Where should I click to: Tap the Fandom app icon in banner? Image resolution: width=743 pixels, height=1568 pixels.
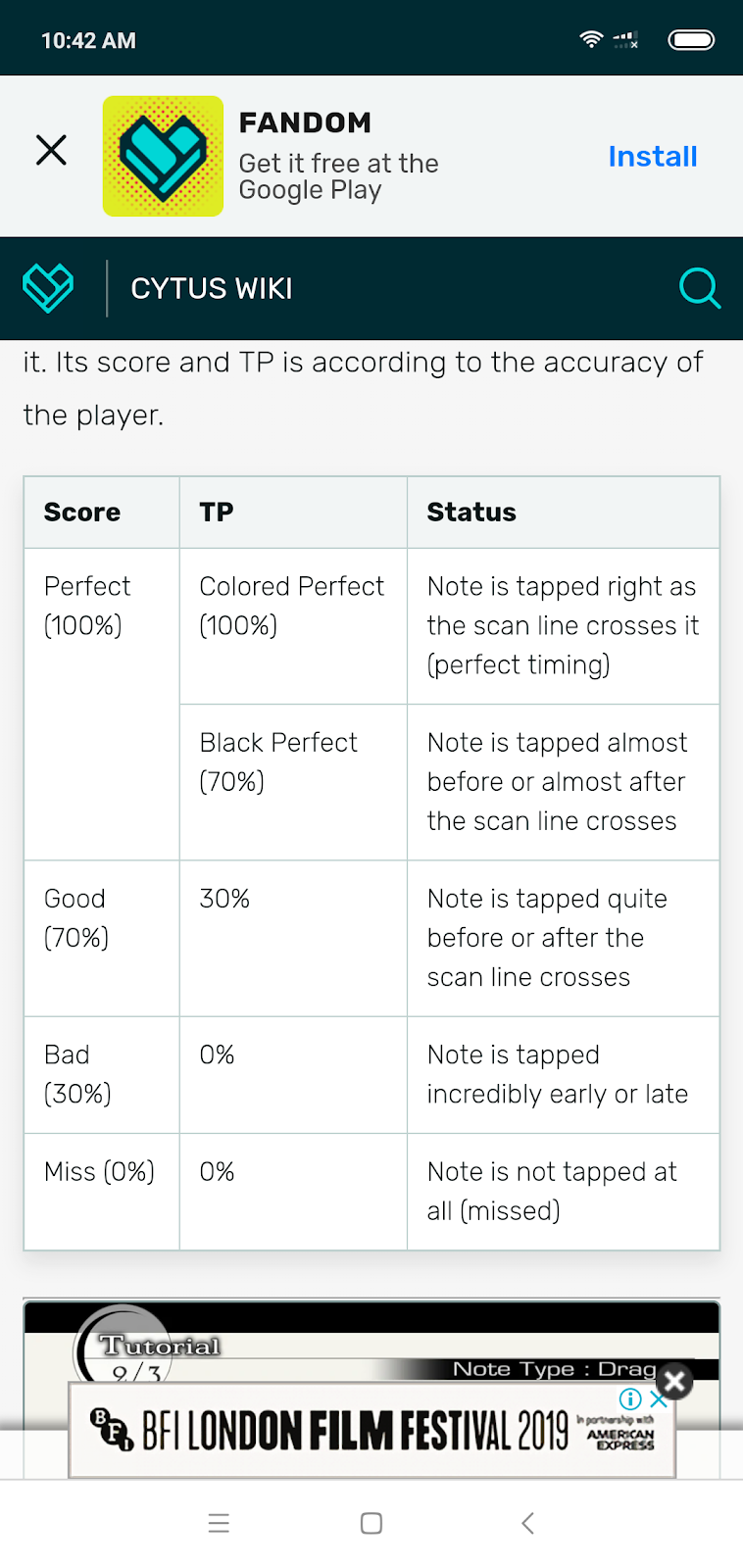(163, 156)
